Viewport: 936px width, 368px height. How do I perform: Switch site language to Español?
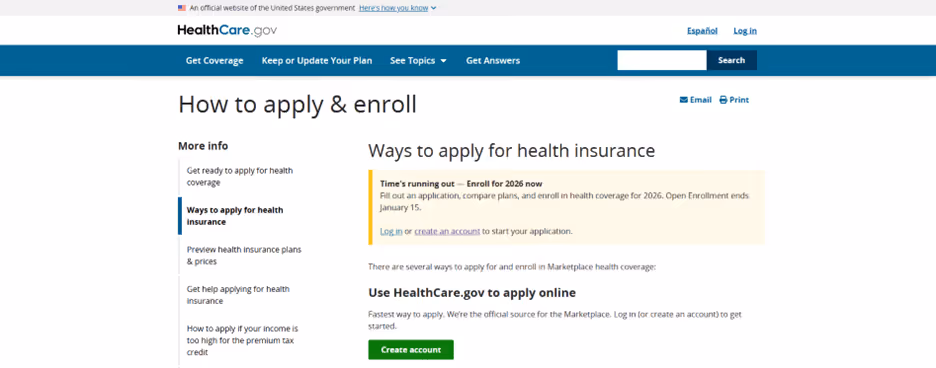702,31
